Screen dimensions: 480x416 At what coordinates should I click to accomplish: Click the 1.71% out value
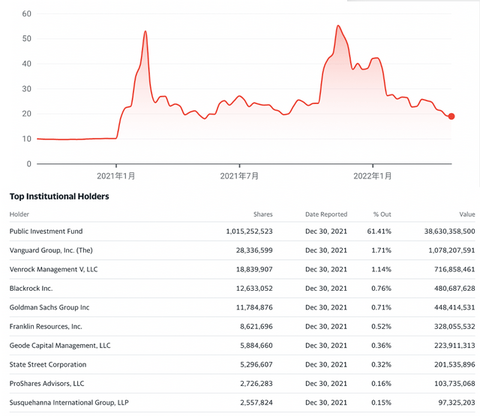381,250
